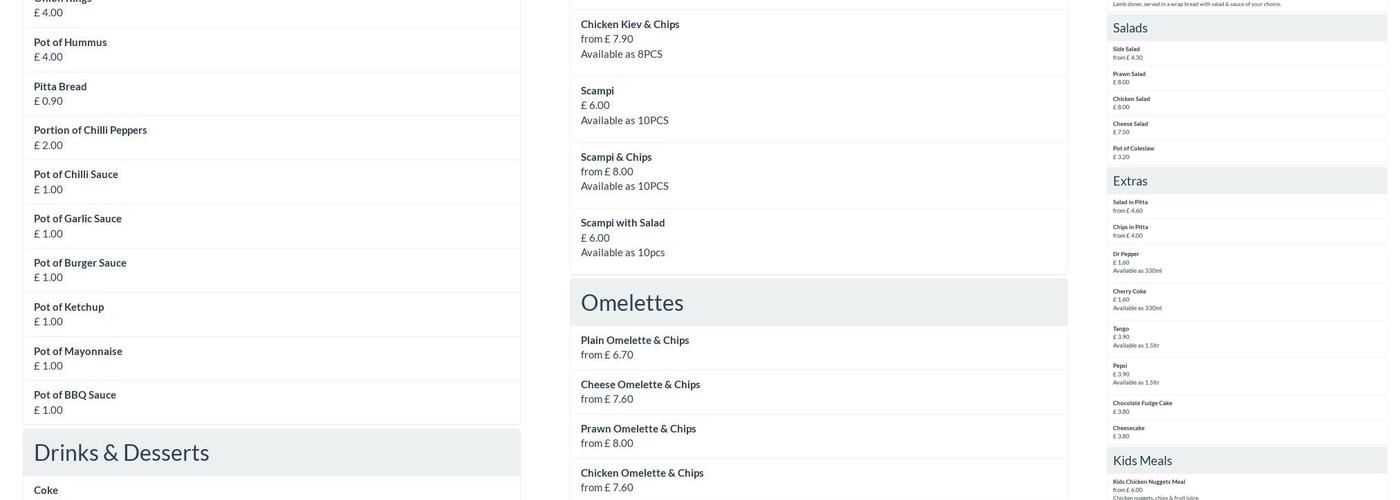This screenshot has width=1400, height=500.
Task: Choose Pot of Coleslaw
Action: (x=1133, y=148)
